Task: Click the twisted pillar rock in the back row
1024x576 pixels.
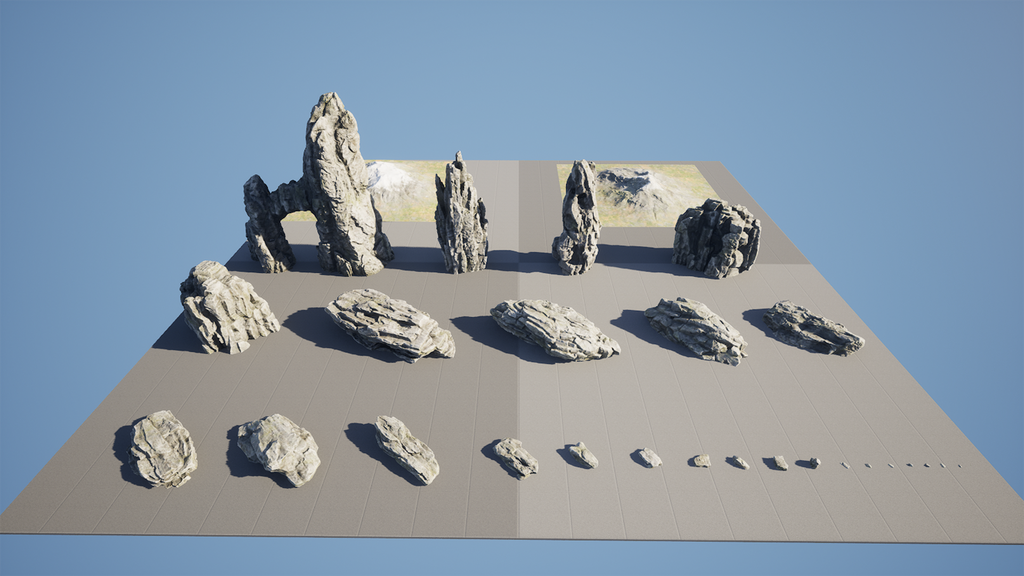Action: pos(578,220)
